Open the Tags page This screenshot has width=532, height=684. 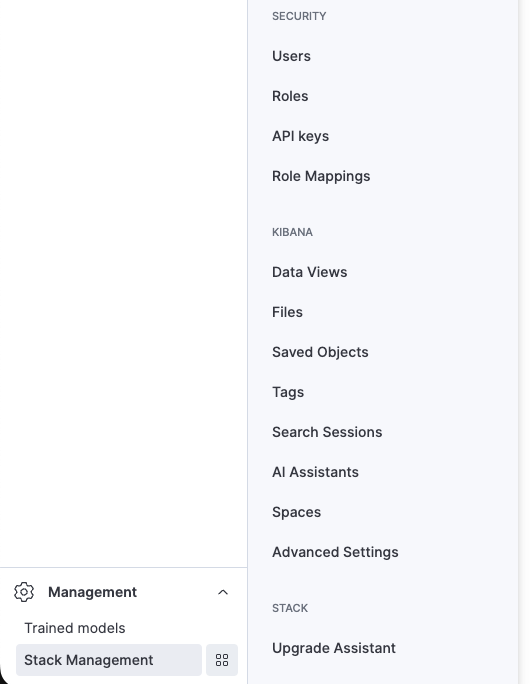pos(288,392)
